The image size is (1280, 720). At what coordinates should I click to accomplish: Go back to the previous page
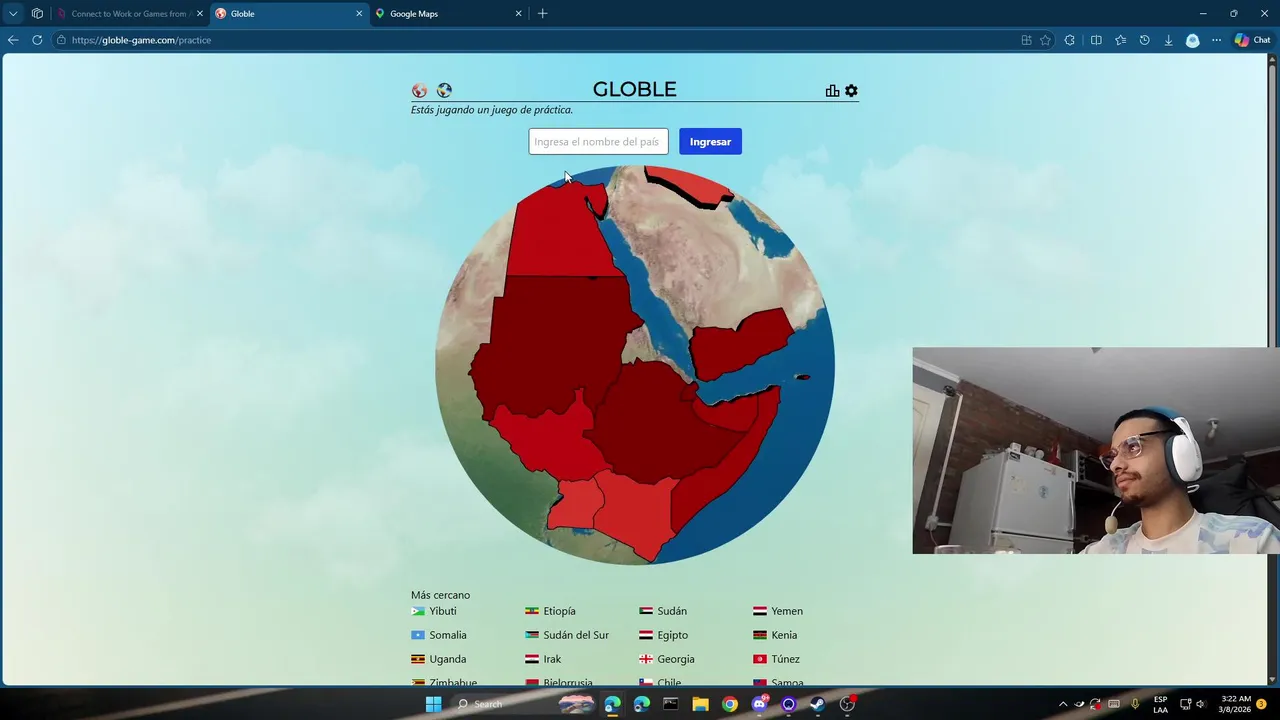[x=13, y=40]
